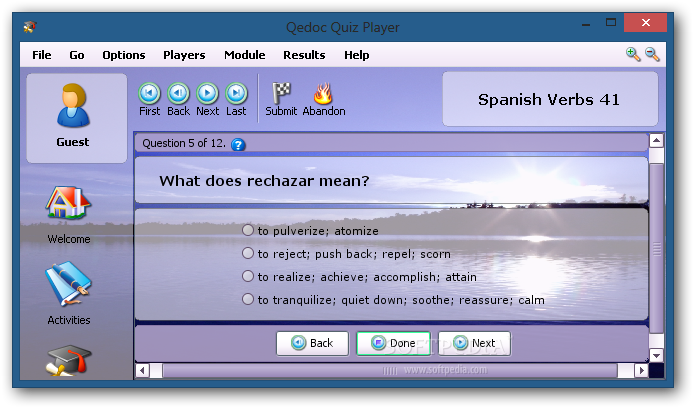Open the Players menu
Image resolution: width=694 pixels, height=408 pixels.
[184, 55]
